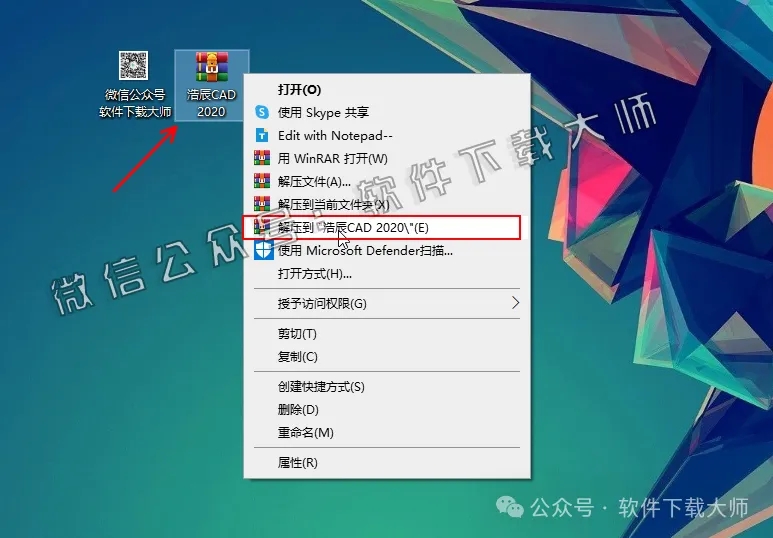Choose 打开(O) from the context menu
Image resolution: width=773 pixels, height=538 pixels.
point(387,89)
